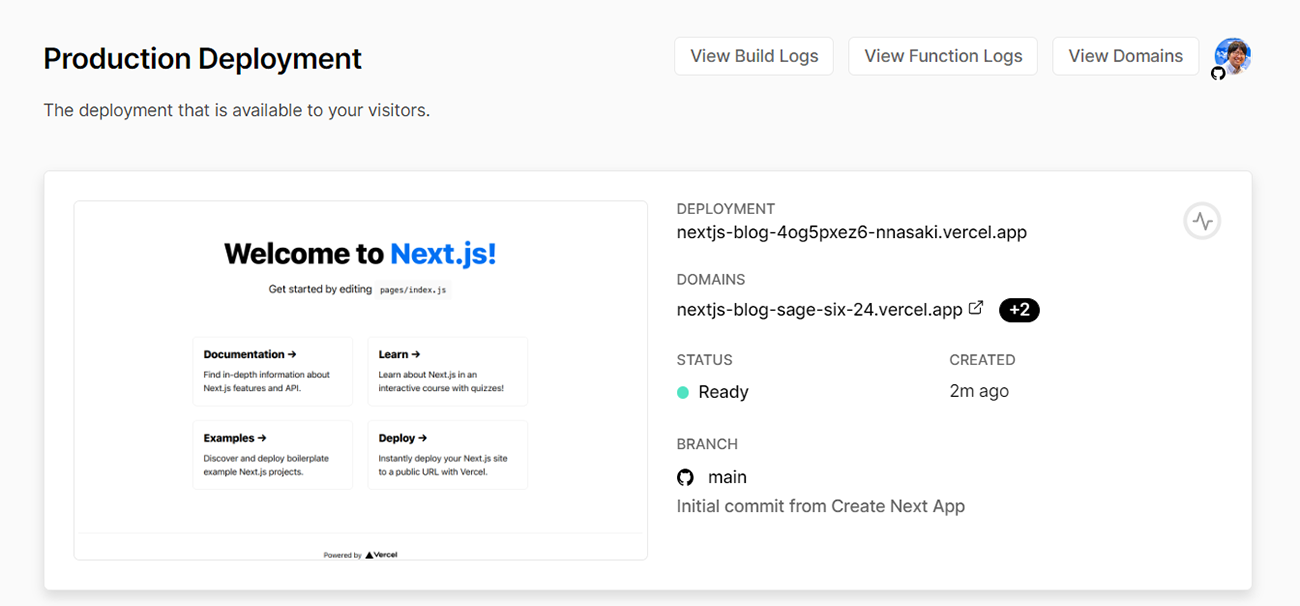The image size is (1300, 606).
Task: Click the Examples card in preview
Action: [x=273, y=455]
